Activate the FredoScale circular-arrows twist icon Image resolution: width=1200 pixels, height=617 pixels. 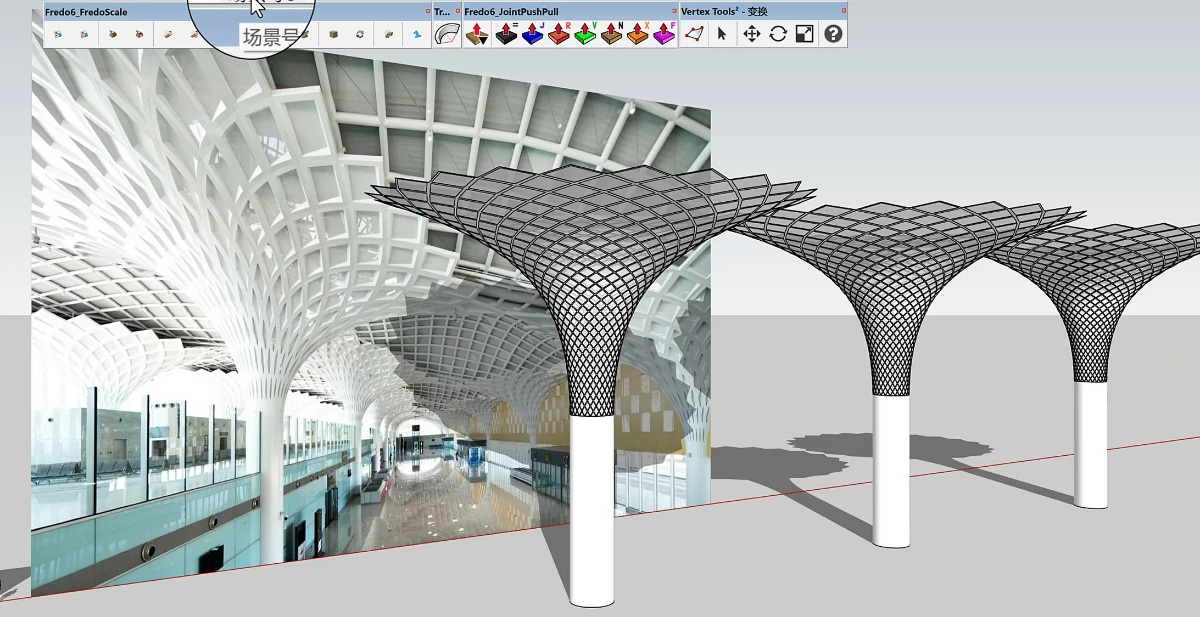coord(360,34)
